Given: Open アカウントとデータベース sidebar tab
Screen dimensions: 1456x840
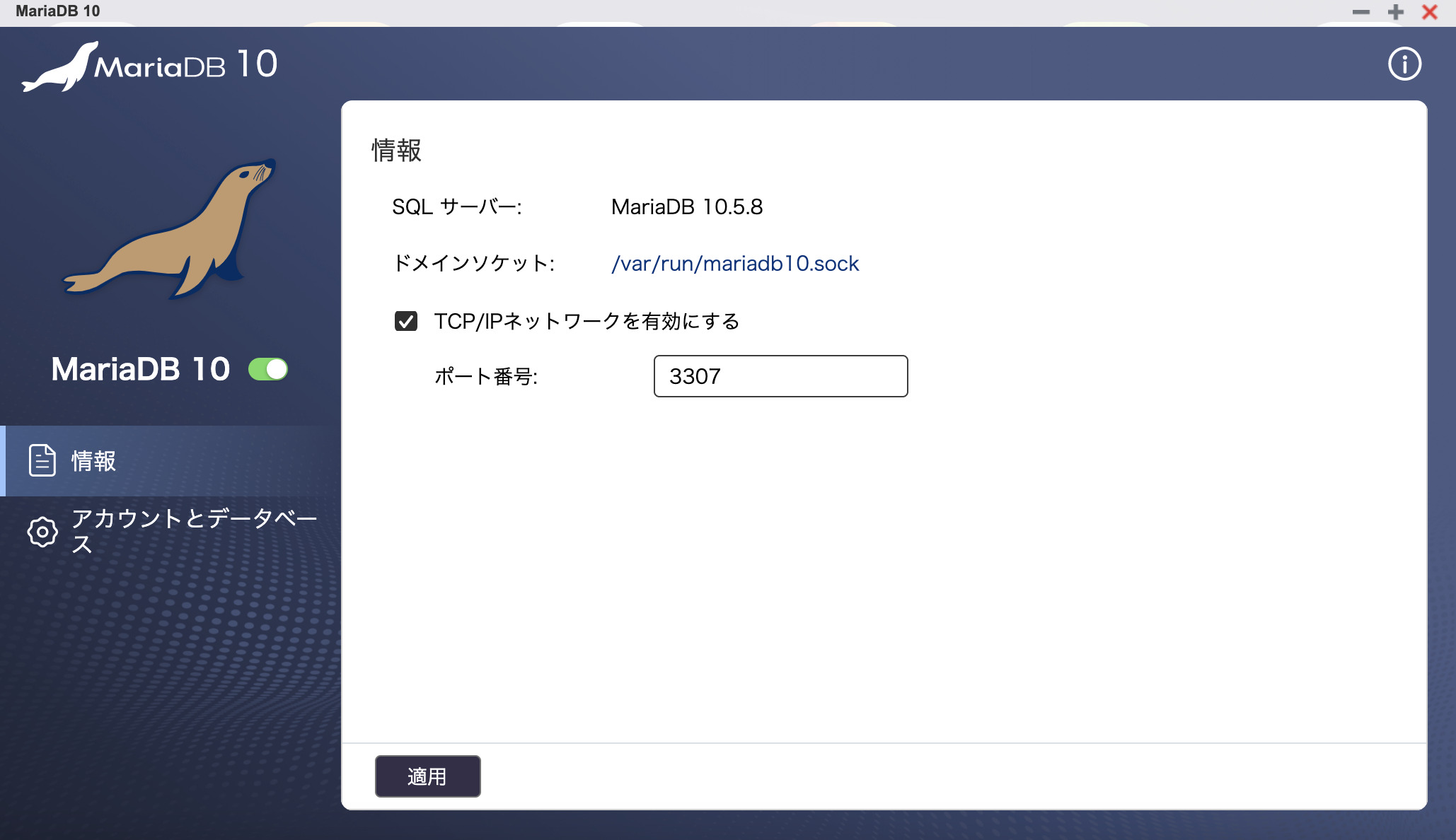Looking at the screenshot, I should (171, 532).
